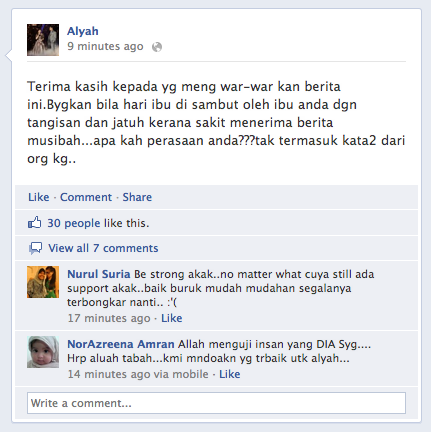Click the Comment link under post
The image size is (431, 432).
pyautogui.click(x=86, y=197)
